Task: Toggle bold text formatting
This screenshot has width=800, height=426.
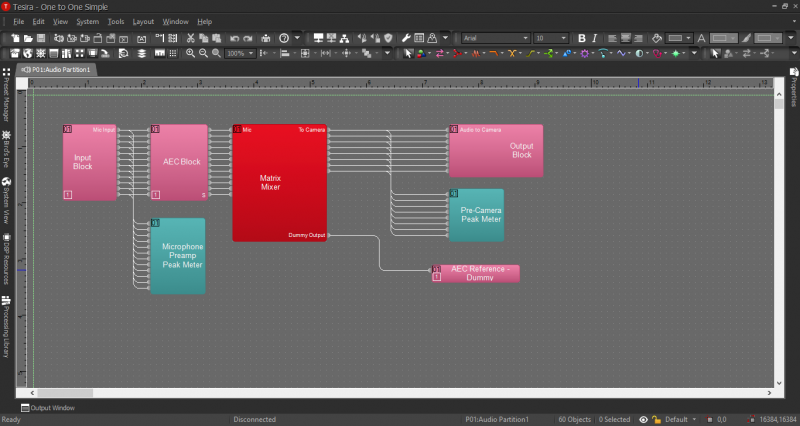Action: 582,38
